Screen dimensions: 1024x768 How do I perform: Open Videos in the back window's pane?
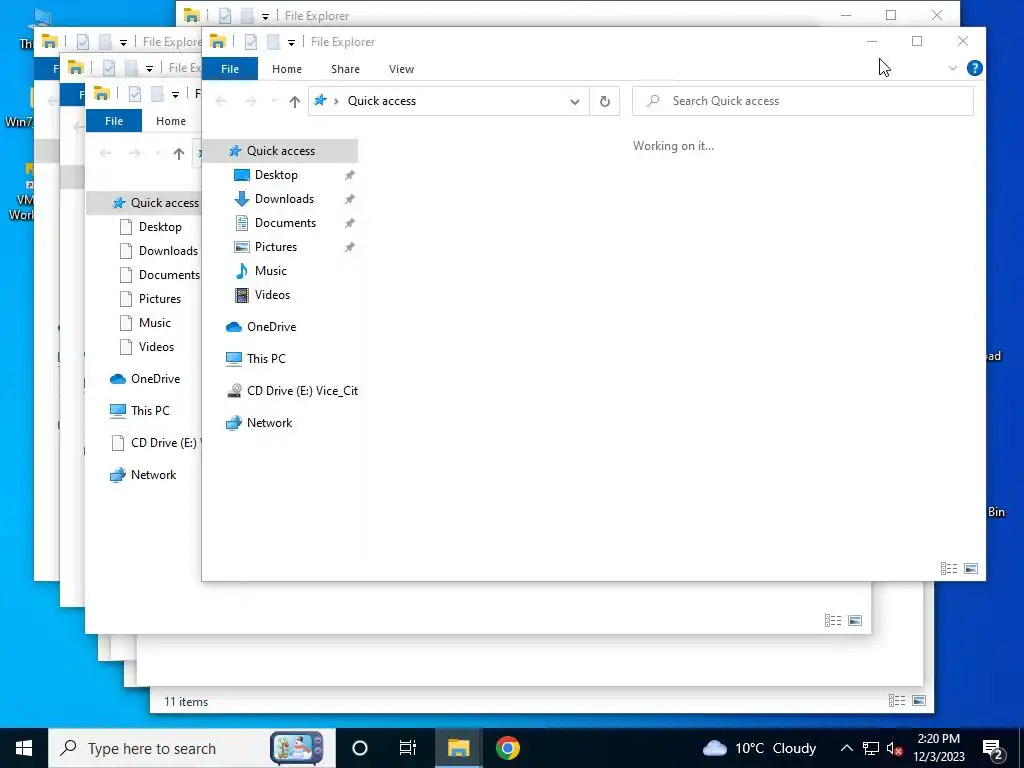156,347
